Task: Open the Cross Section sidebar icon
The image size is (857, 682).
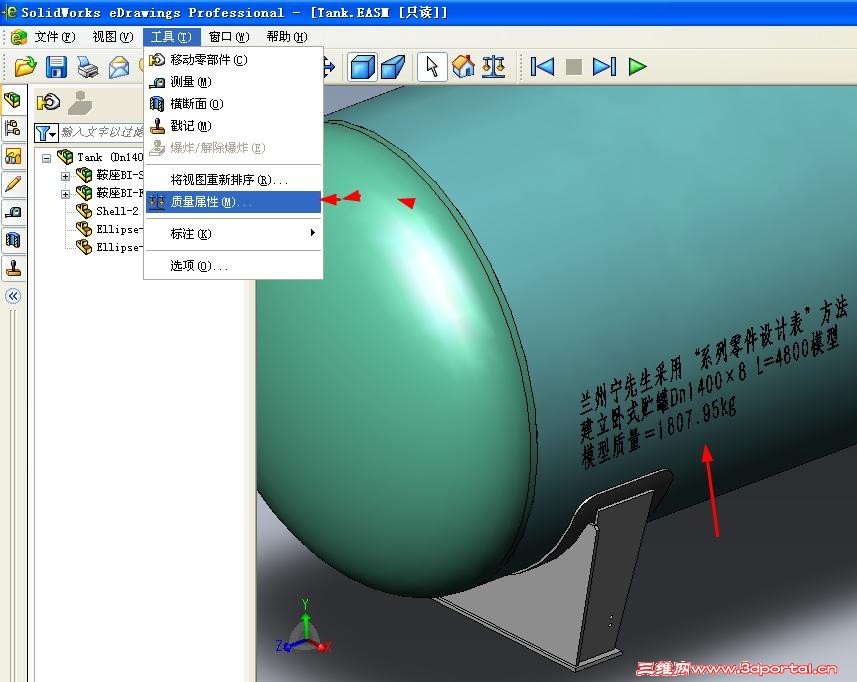Action: [x=13, y=240]
